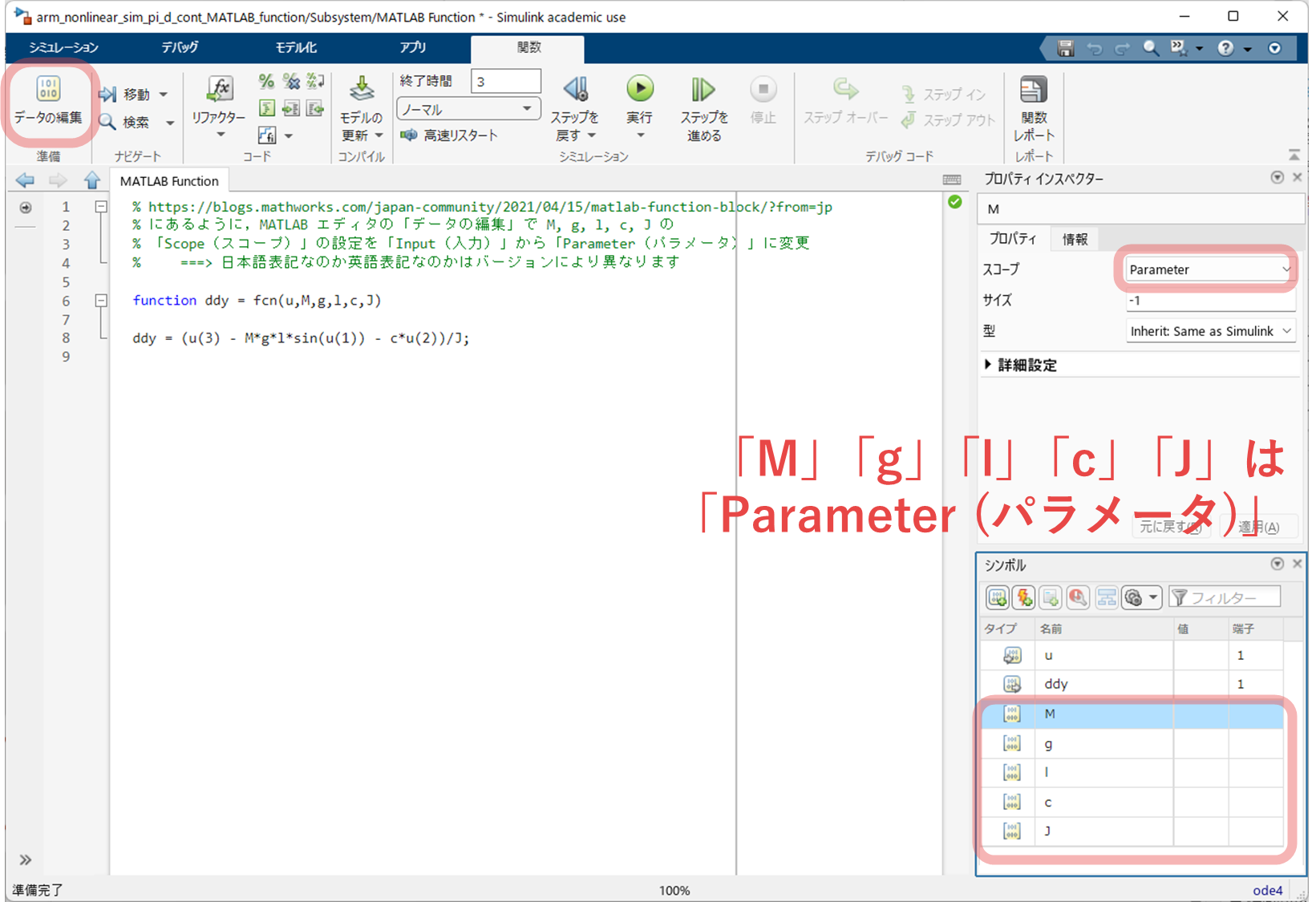This screenshot has width=1316, height=902.
Task: Click the create data icon in the Symbols pane
Action: pos(998,597)
